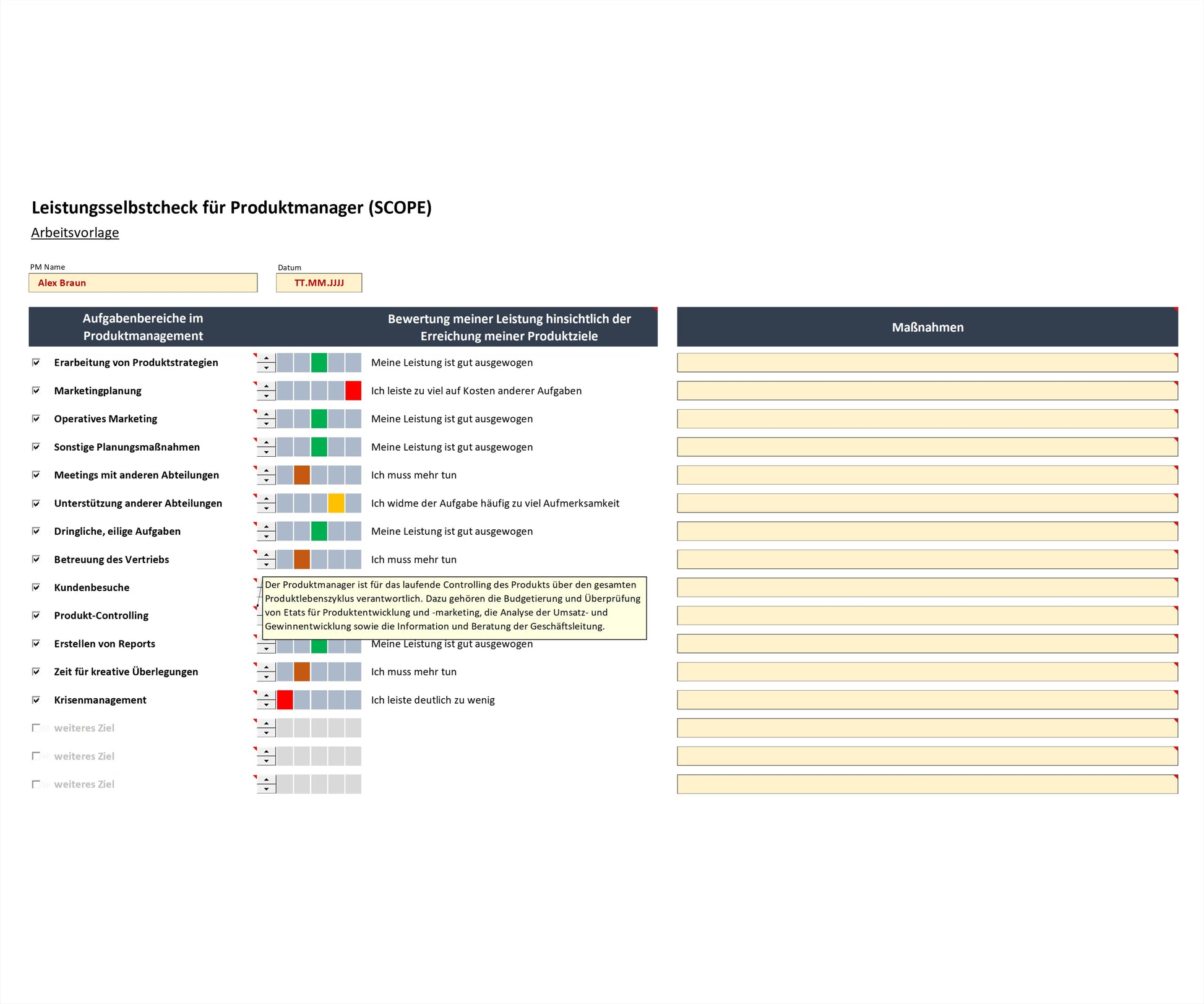Click 'Ich leiste deutlich zu wenig' text
Image resolution: width=1204 pixels, height=1004 pixels.
[433, 700]
